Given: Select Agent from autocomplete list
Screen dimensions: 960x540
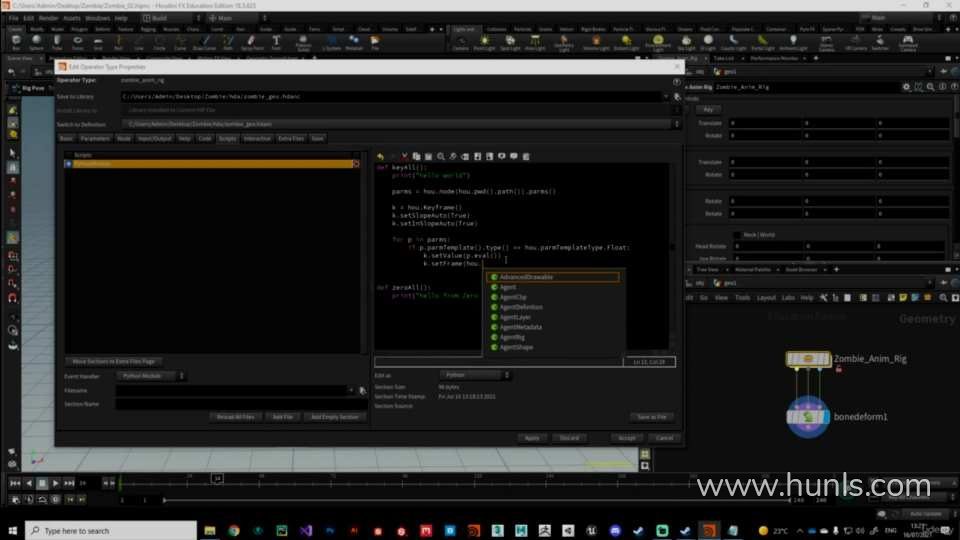Looking at the screenshot, I should [553, 287].
